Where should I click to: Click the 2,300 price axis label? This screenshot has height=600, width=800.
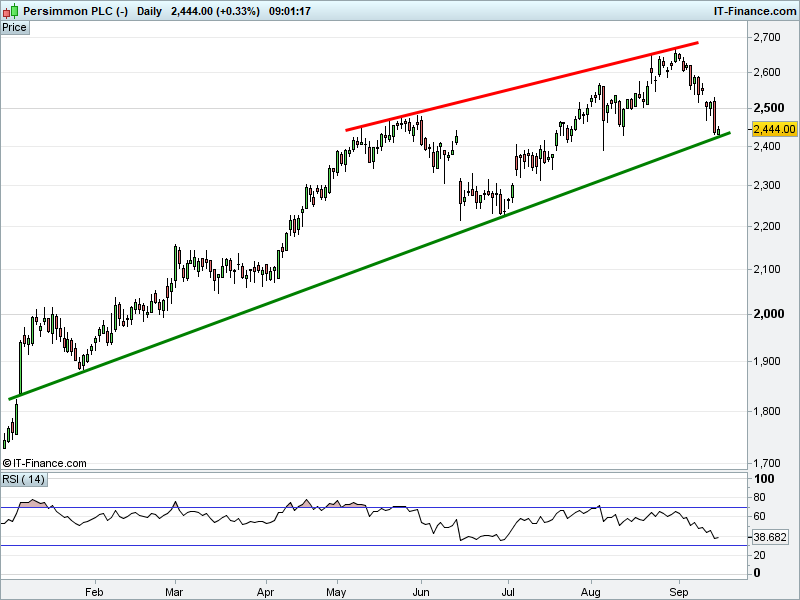tap(767, 185)
